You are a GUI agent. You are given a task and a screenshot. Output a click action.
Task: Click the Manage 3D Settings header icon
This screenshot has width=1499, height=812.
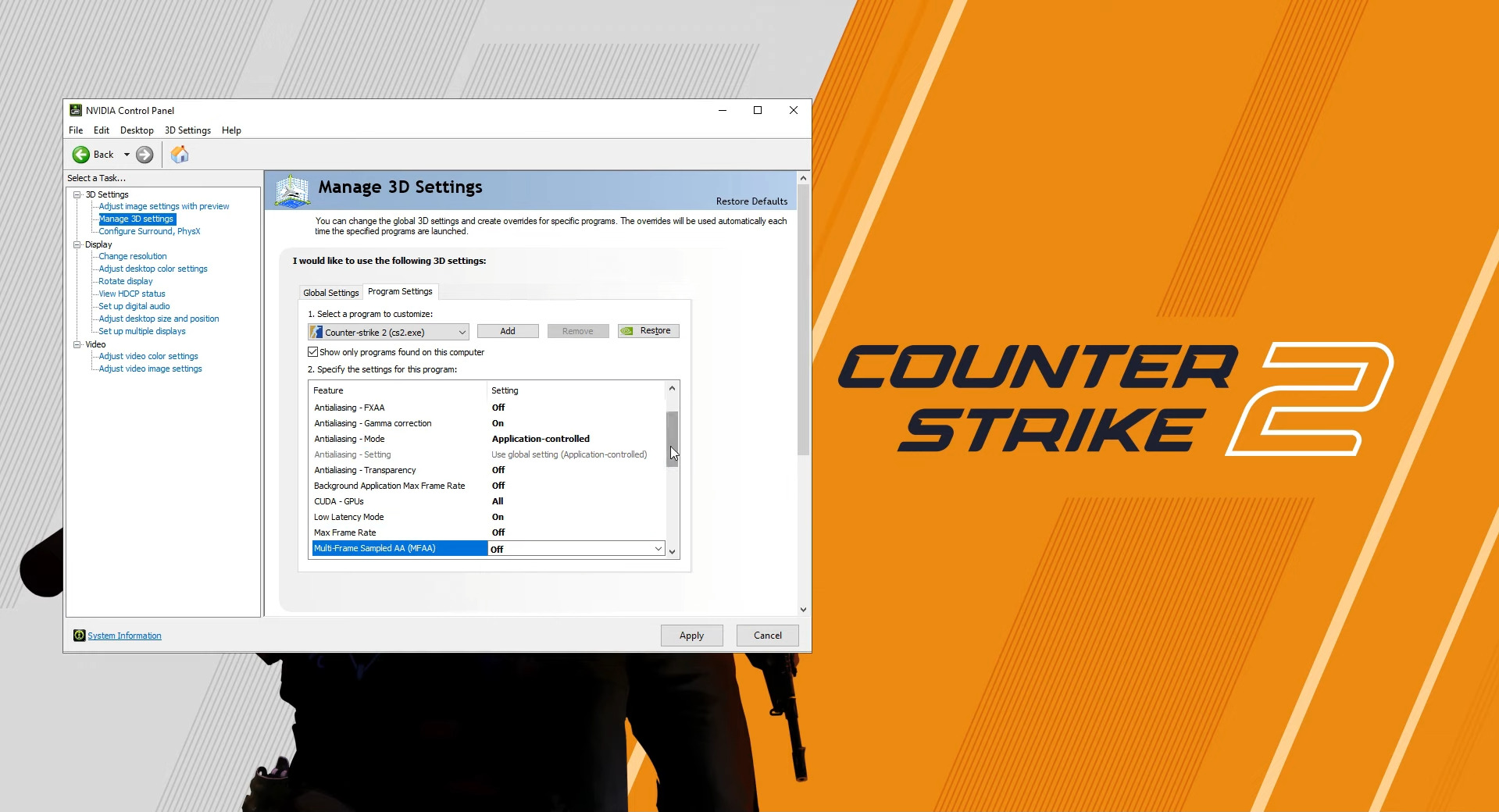point(293,191)
